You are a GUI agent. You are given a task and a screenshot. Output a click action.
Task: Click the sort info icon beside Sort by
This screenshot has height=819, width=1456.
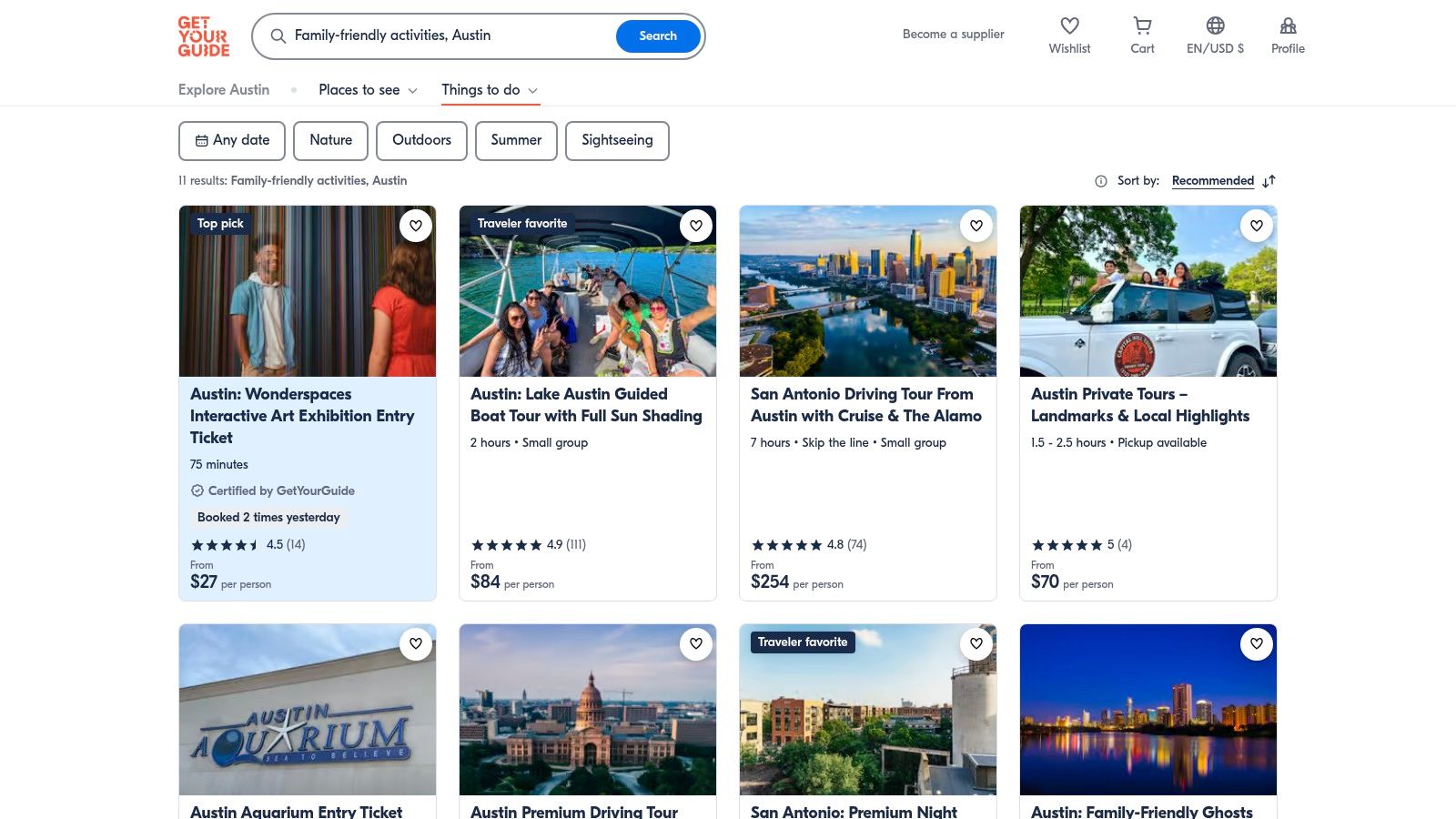pos(1101,181)
